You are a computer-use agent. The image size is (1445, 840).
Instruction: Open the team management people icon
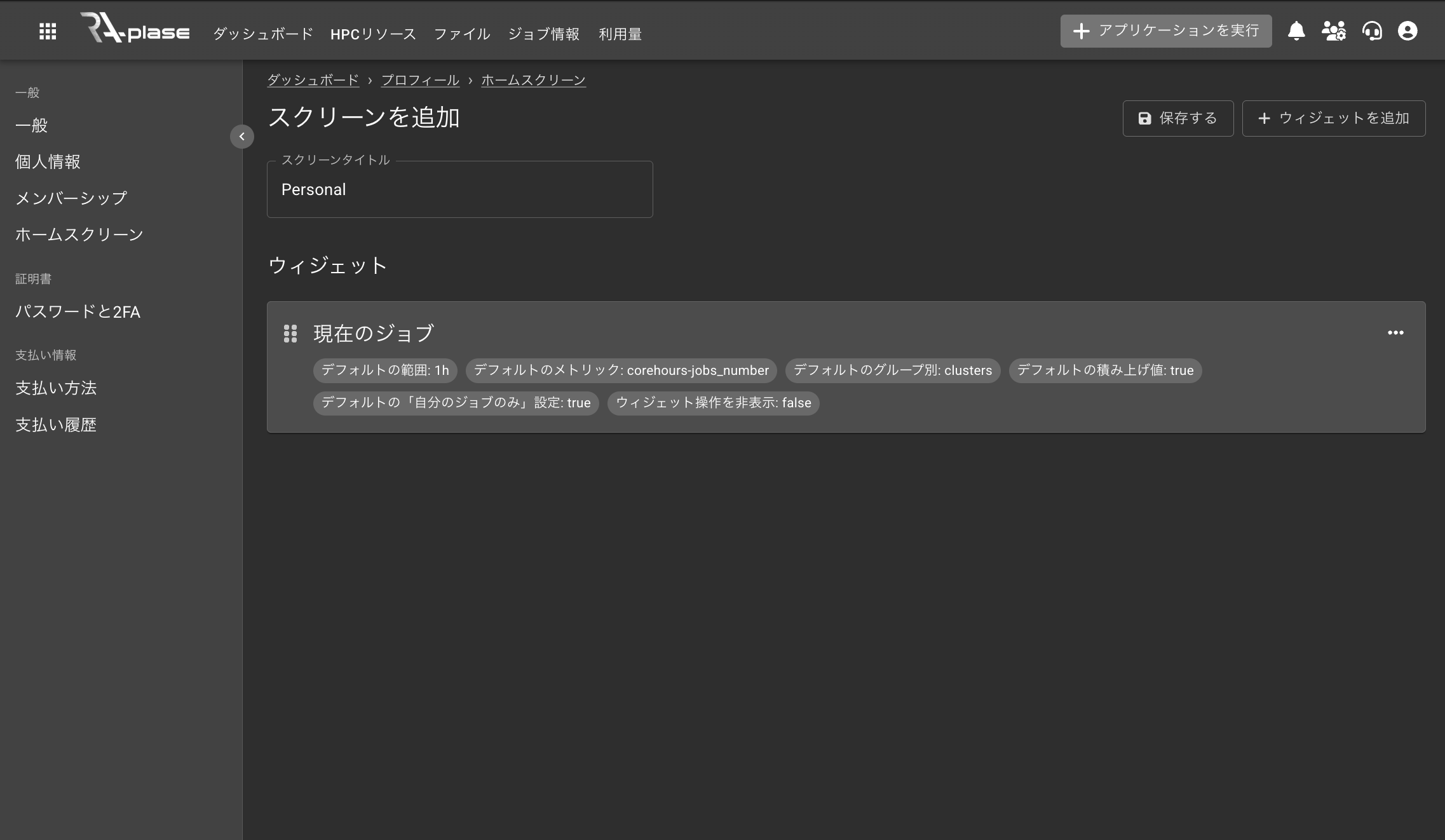coord(1333,30)
